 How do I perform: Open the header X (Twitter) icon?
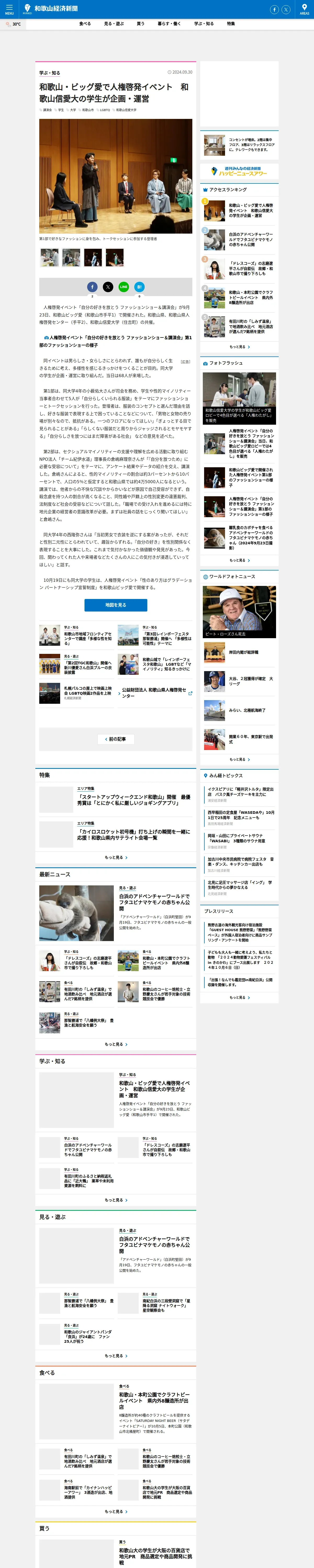[287, 9]
